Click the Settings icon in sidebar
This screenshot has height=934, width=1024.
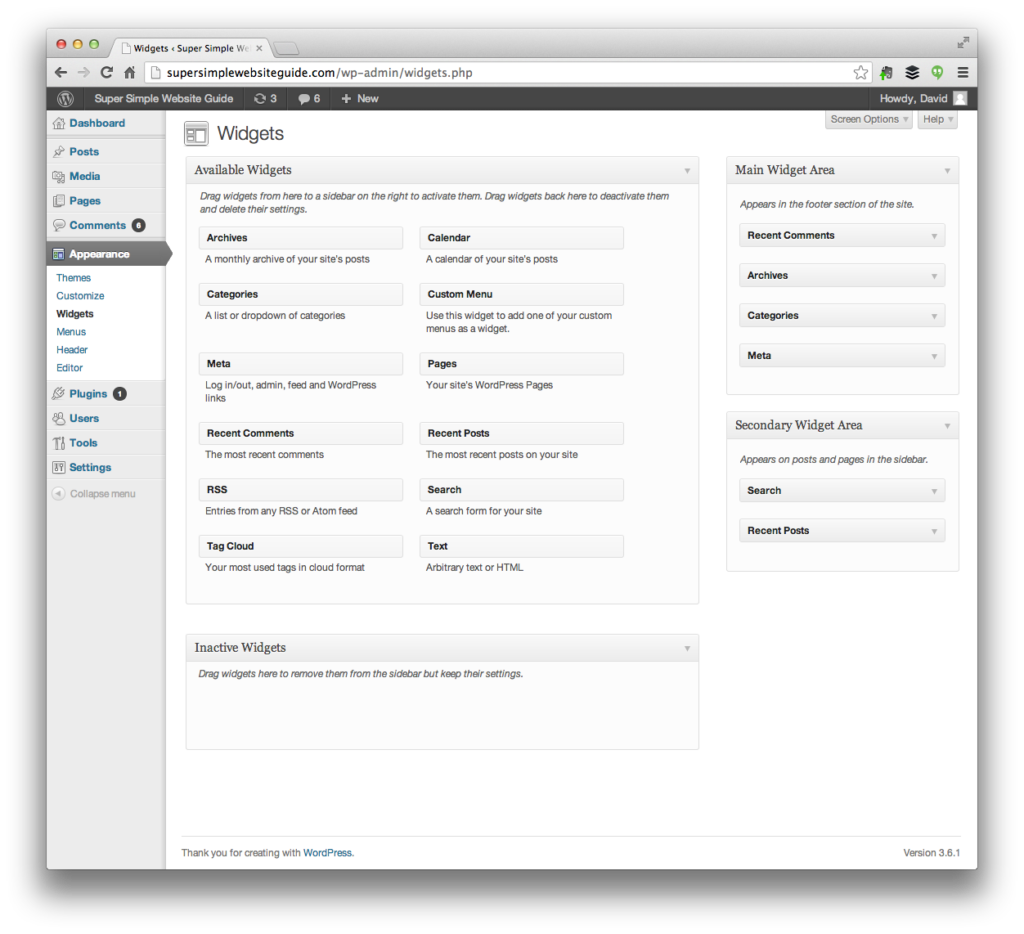59,468
